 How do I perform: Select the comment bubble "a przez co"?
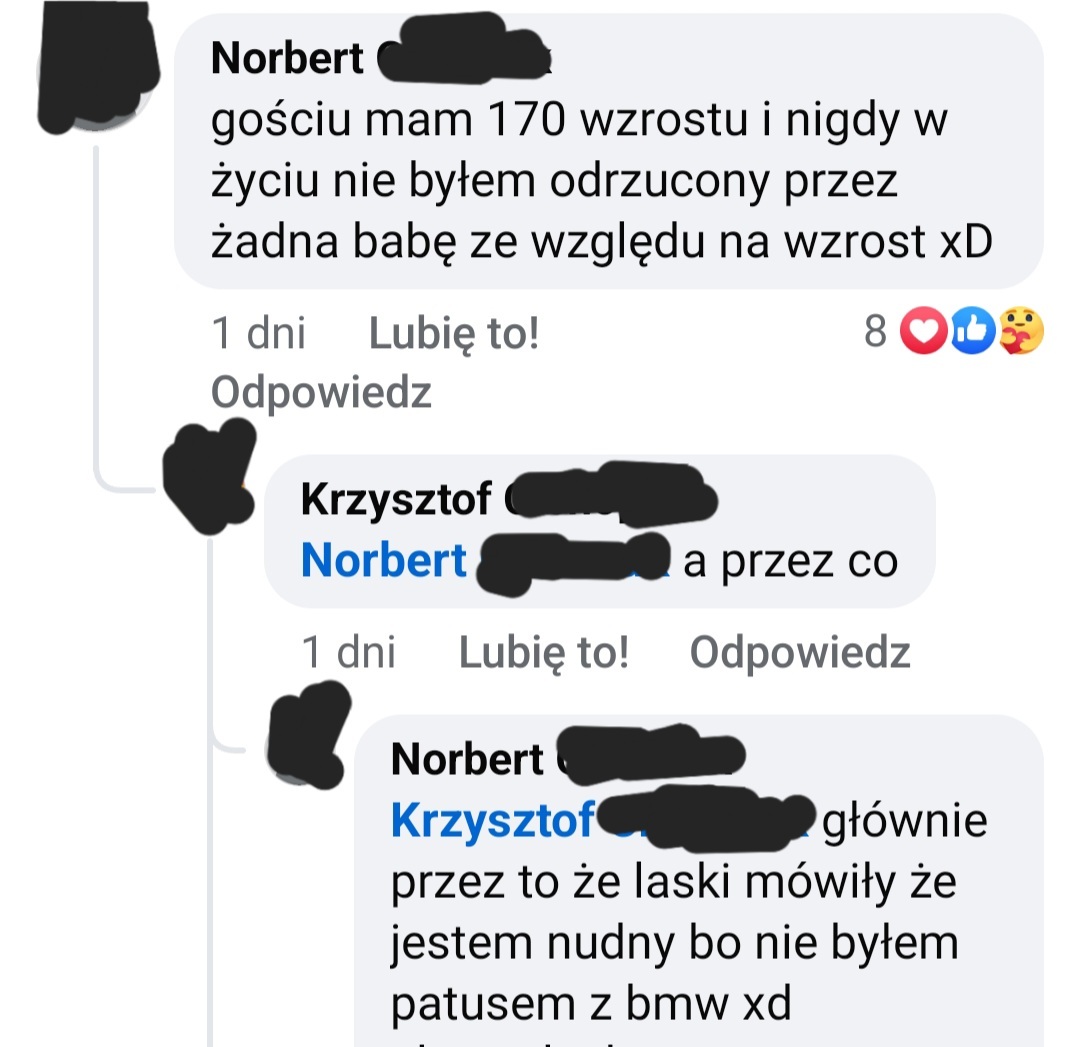coord(599,531)
